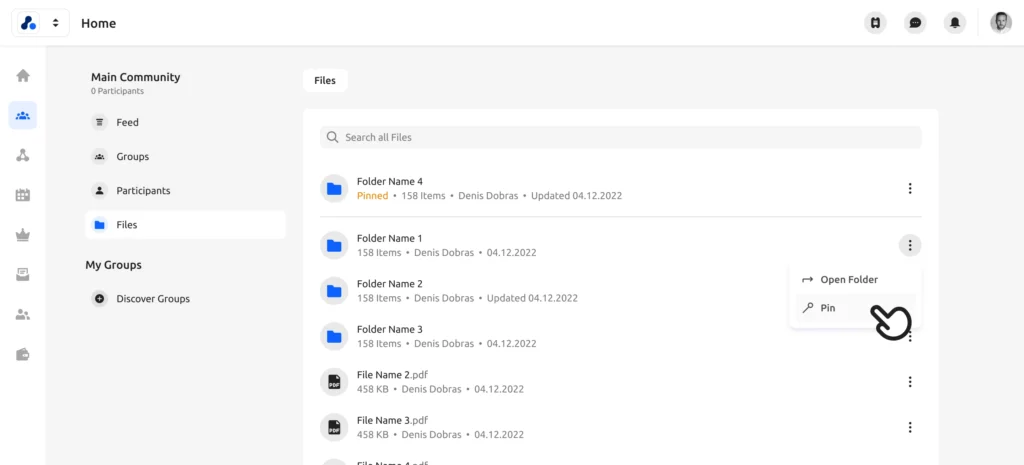Open options menu for Folder Name 4

(x=910, y=189)
